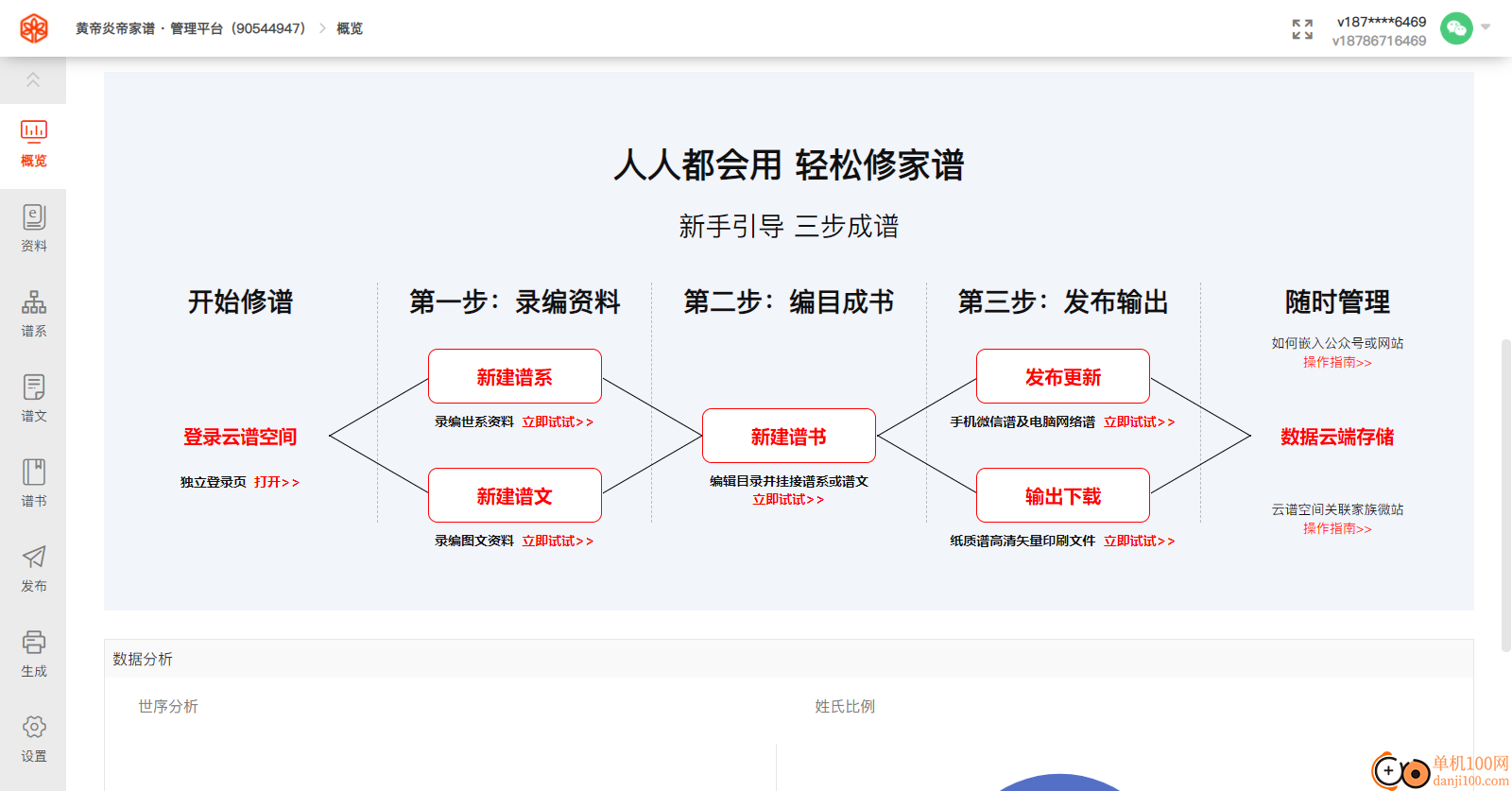
Task: Click 立即试试>> beside 手机微信谱及电脑网络谱
Action: 1140,421
